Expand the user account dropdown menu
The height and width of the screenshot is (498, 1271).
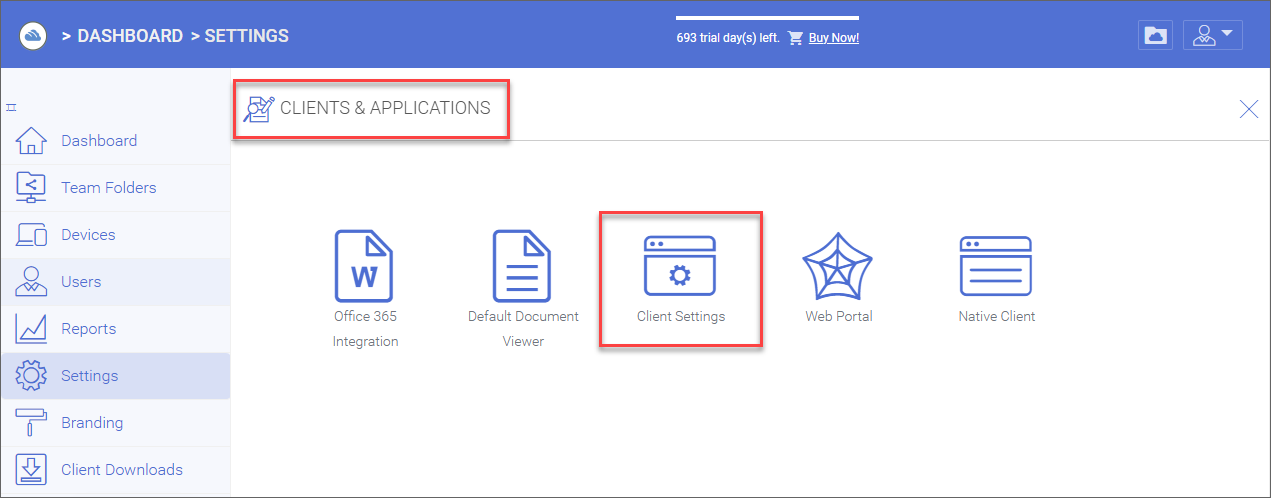coord(1213,36)
